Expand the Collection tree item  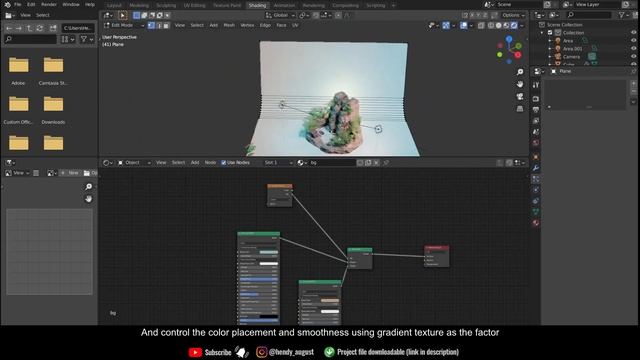[542, 33]
